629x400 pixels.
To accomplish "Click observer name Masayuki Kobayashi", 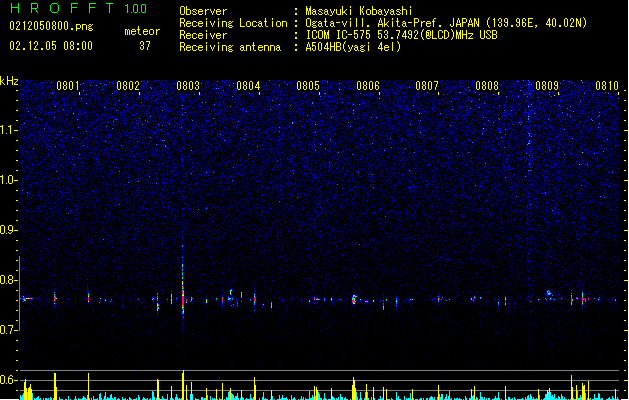I will point(359,11).
